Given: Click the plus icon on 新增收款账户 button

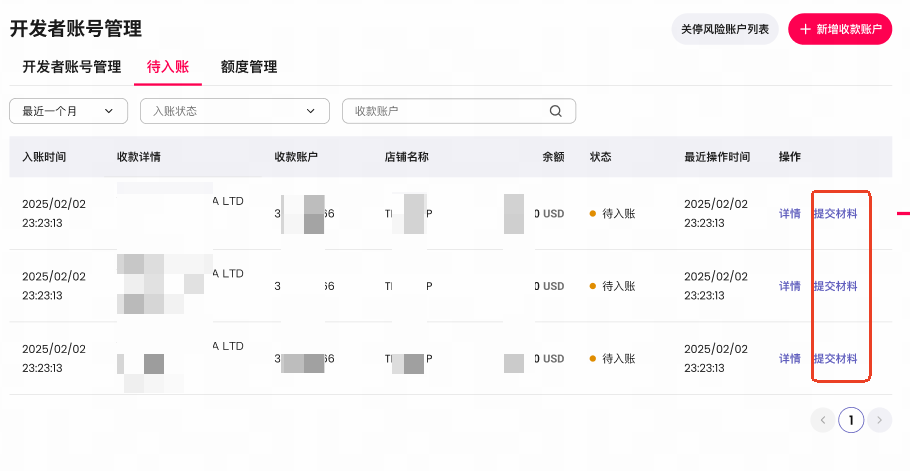Looking at the screenshot, I should 805,30.
